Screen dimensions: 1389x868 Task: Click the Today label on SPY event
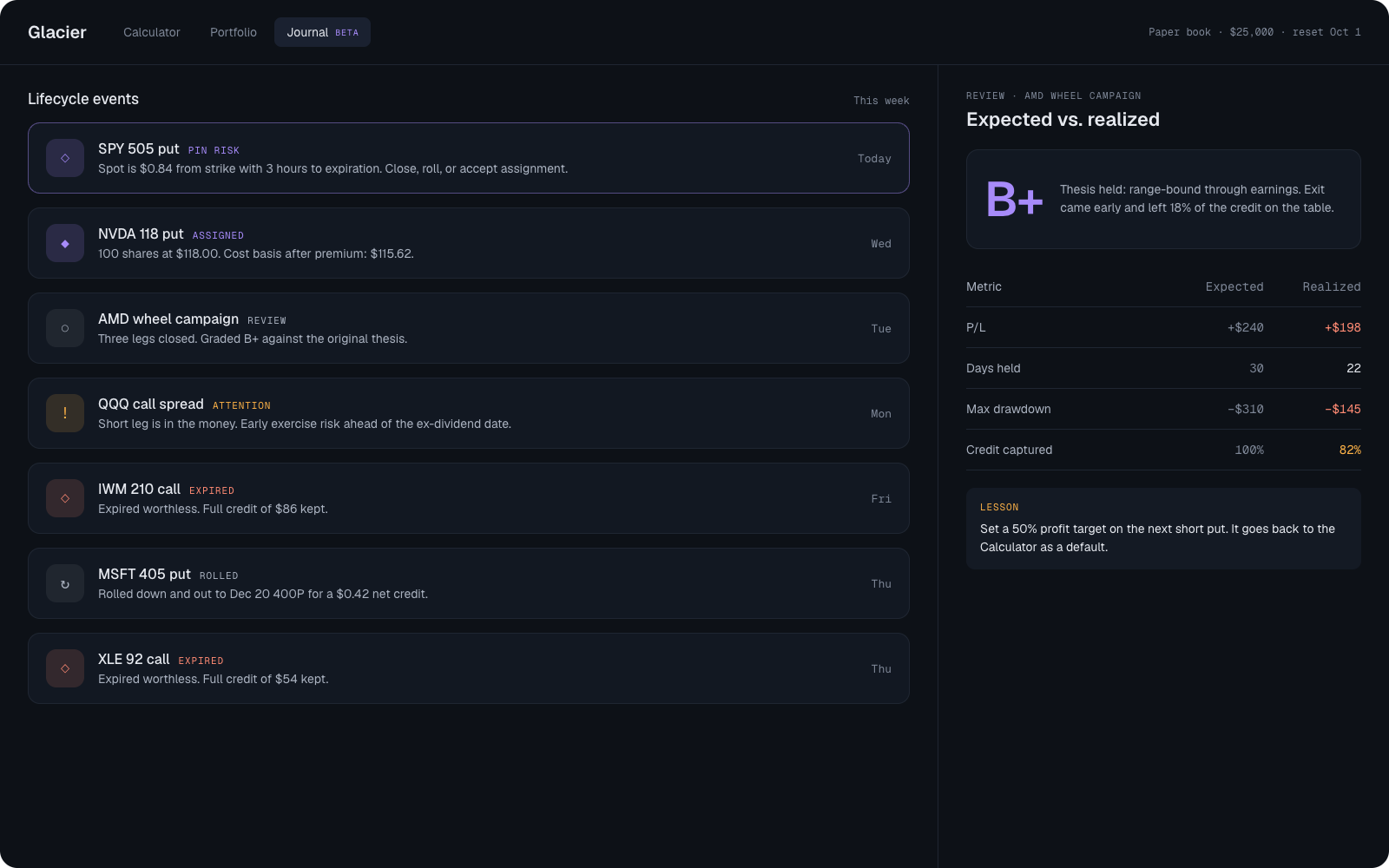pos(874,159)
